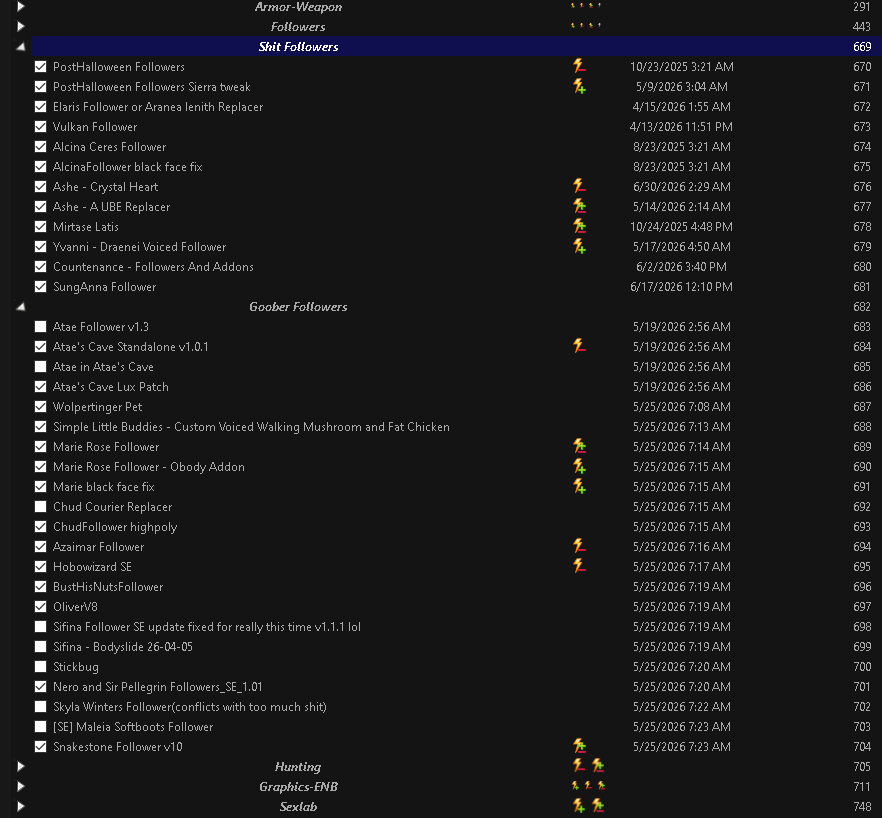Select Sifina Follower SE update fixed row
882x818 pixels.
point(207,627)
